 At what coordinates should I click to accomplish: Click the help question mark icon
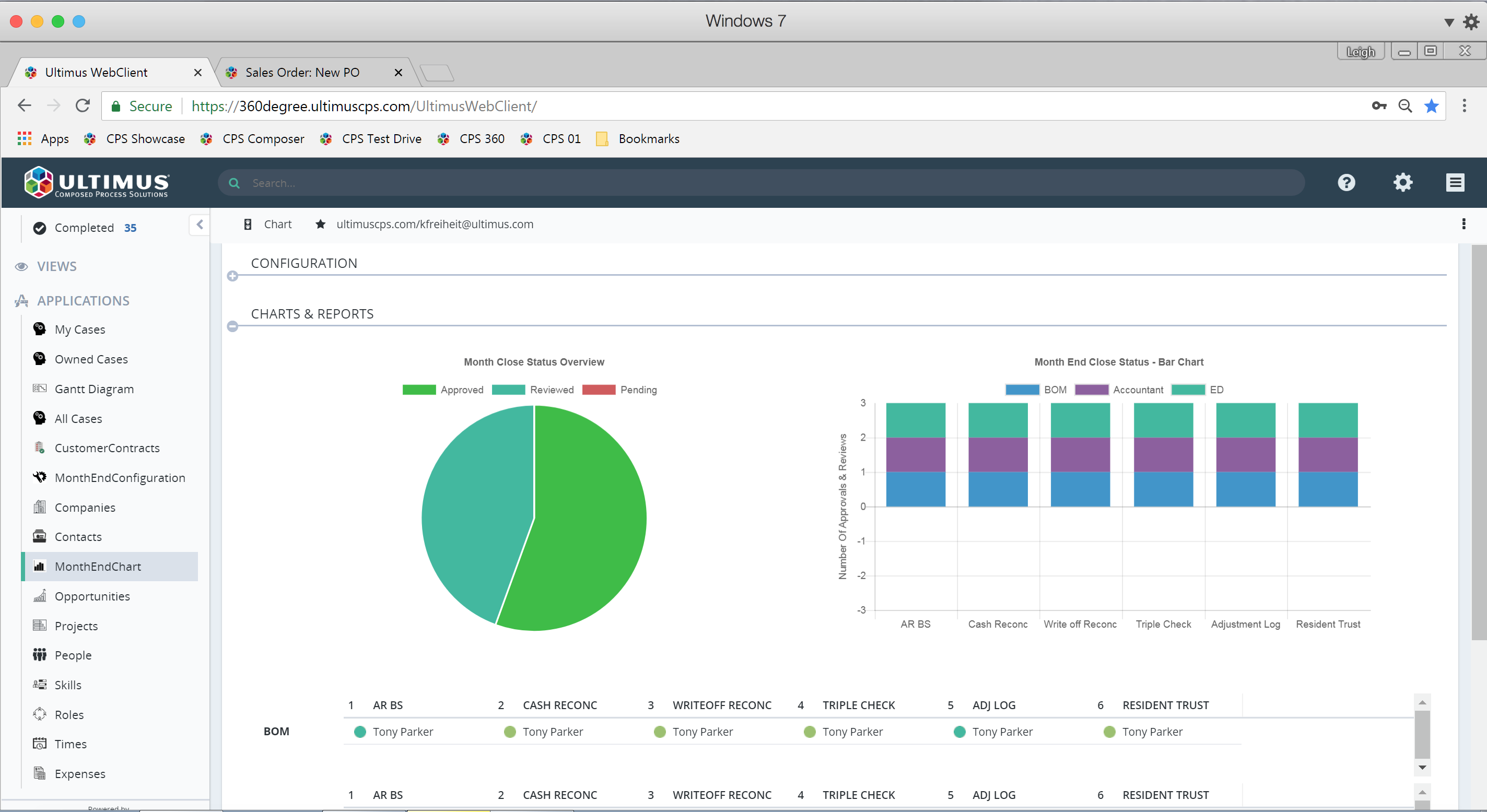coord(1347,182)
